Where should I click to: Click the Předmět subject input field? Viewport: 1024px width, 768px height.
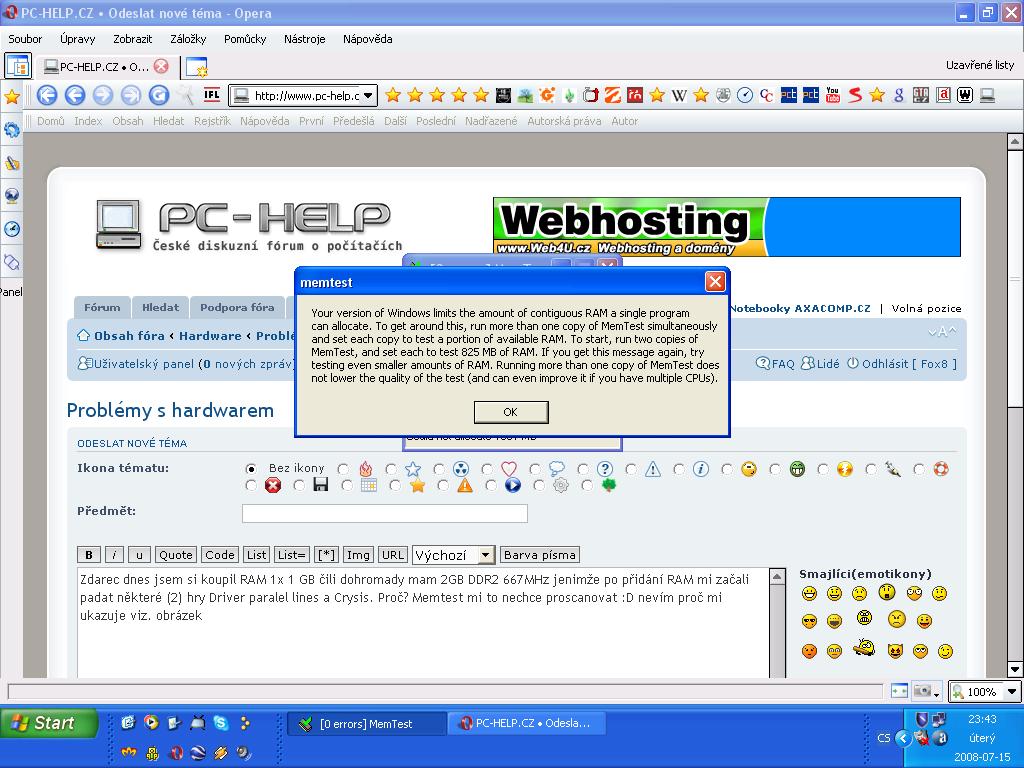tap(385, 513)
